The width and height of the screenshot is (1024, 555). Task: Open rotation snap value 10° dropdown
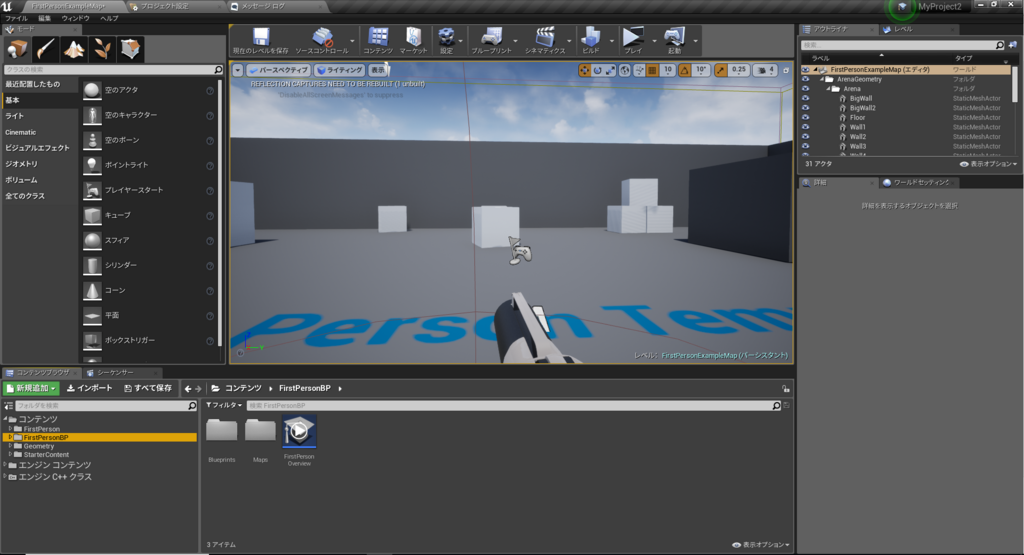pyautogui.click(x=701, y=70)
